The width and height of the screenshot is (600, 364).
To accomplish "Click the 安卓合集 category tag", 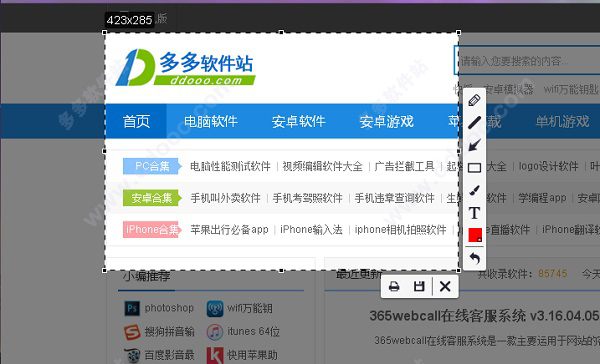I will coord(152,198).
